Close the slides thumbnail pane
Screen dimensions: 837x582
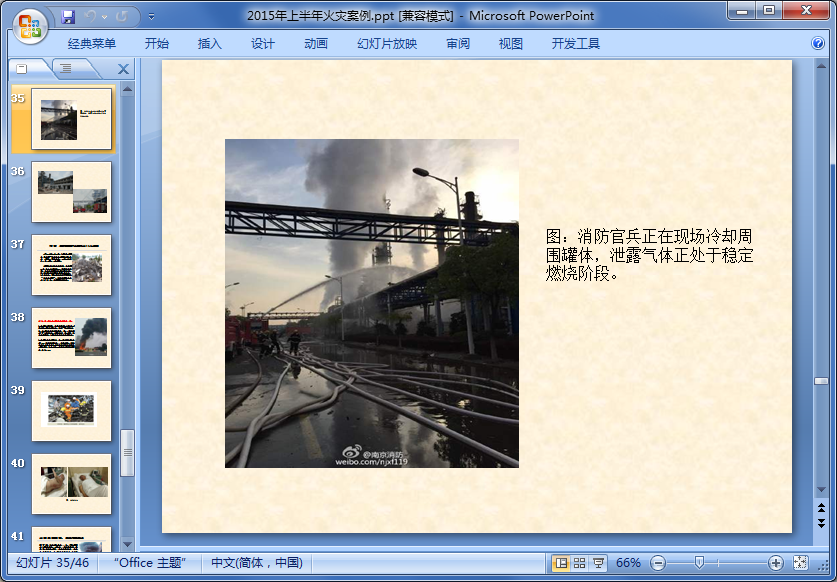coord(123,69)
